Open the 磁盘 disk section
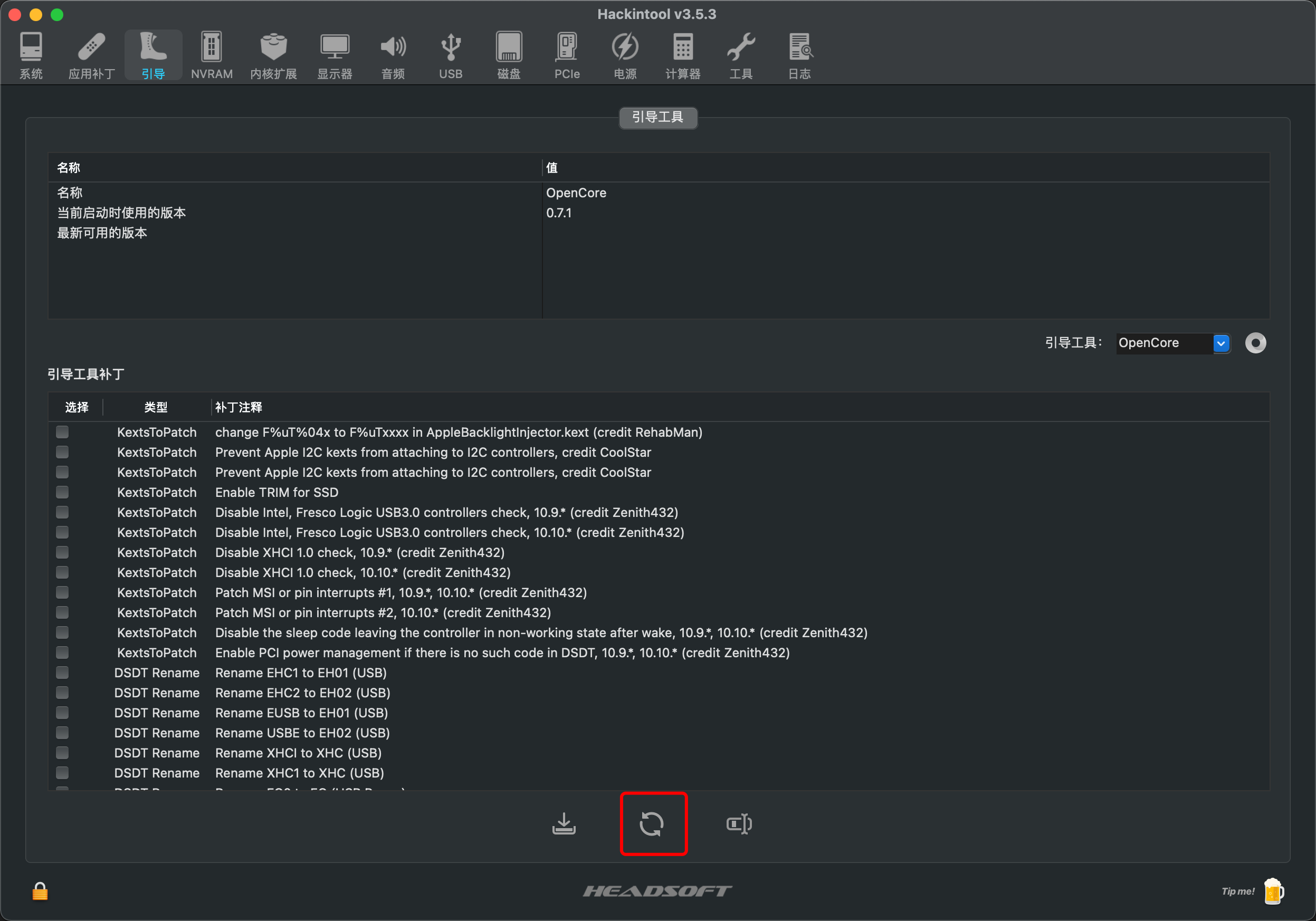Screen dimensions: 1316x921 click(x=509, y=55)
